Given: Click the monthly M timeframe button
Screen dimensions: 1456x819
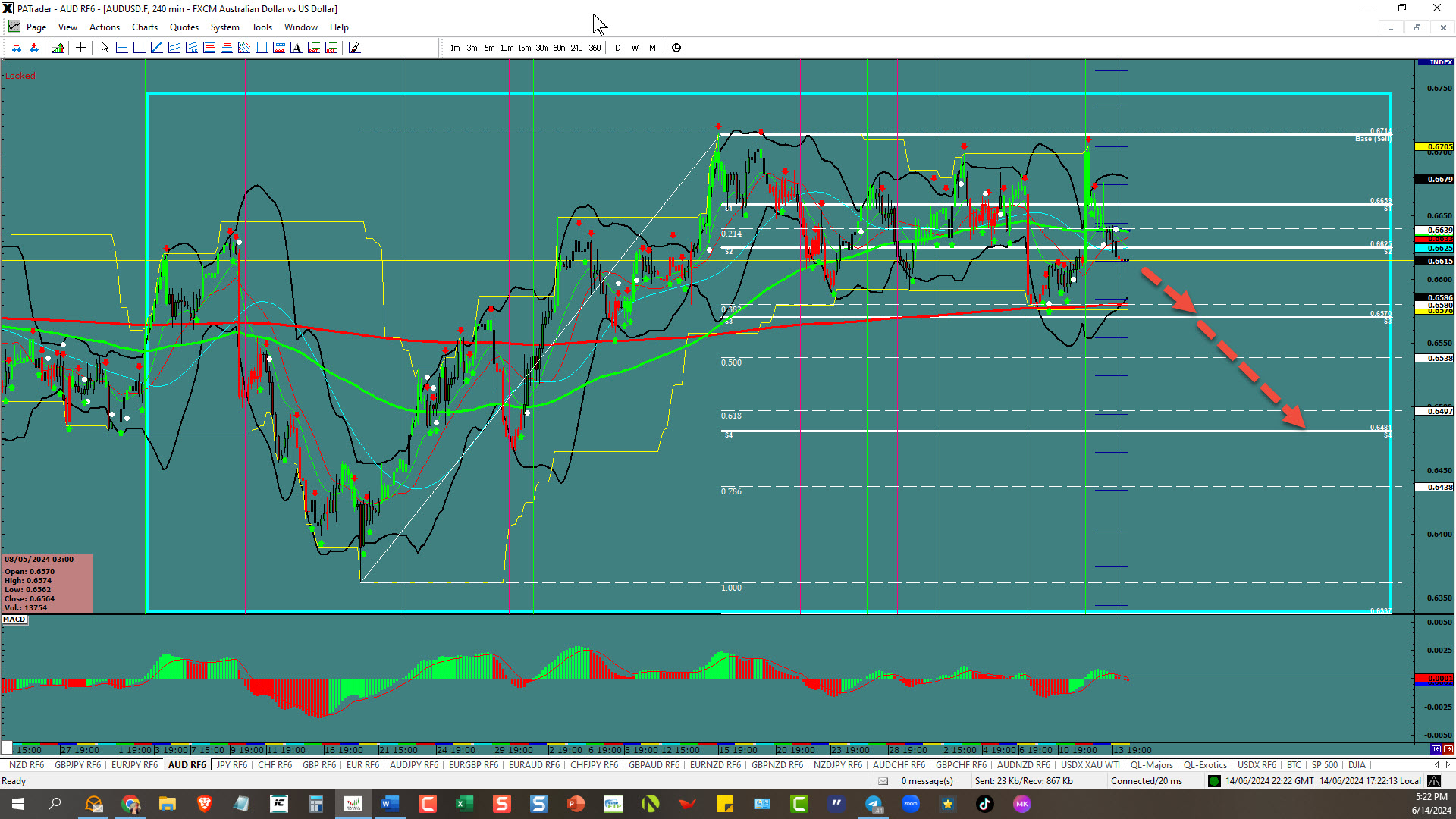Looking at the screenshot, I should tap(652, 48).
